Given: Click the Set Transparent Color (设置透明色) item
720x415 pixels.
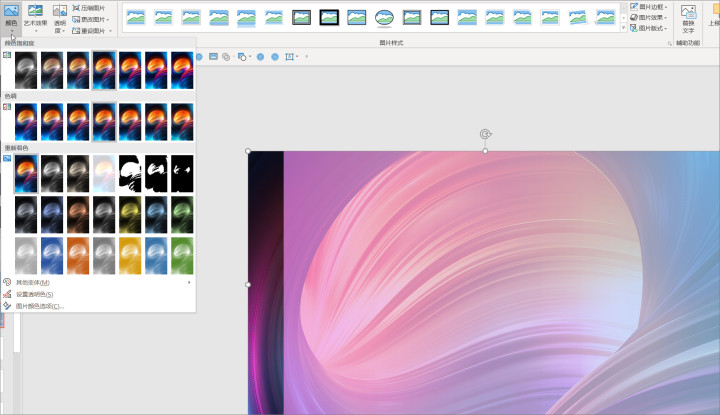Looking at the screenshot, I should pyautogui.click(x=34, y=294).
